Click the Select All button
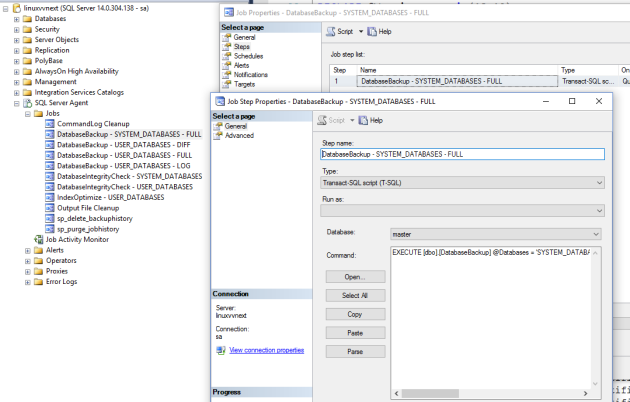Viewport: 630px width, 402px height. pyautogui.click(x=356, y=296)
